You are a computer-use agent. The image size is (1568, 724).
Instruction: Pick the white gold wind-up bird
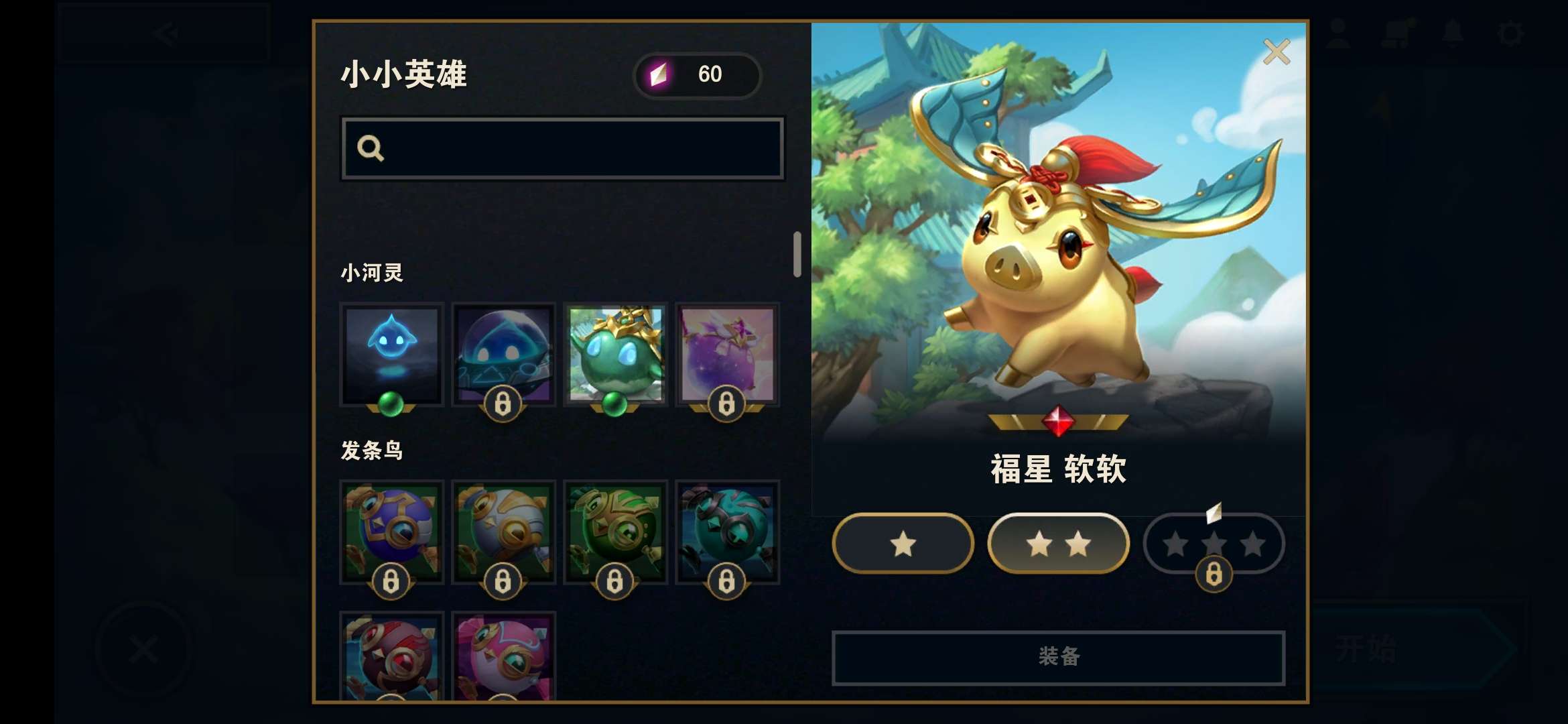point(504,532)
